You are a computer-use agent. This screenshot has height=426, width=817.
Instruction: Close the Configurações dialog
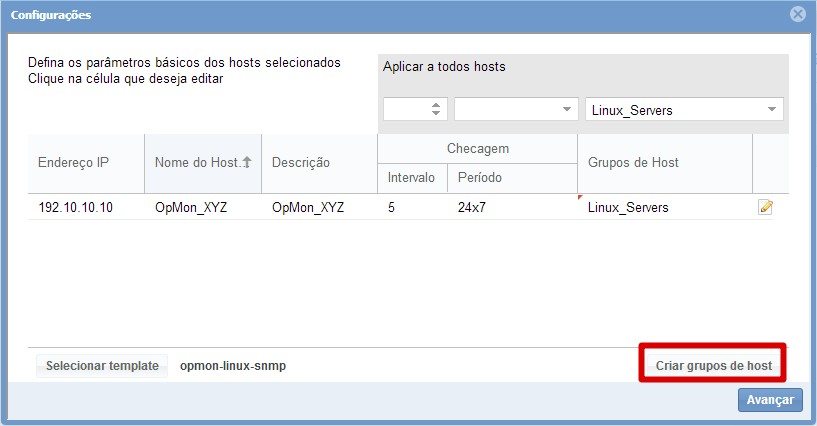[x=797, y=15]
